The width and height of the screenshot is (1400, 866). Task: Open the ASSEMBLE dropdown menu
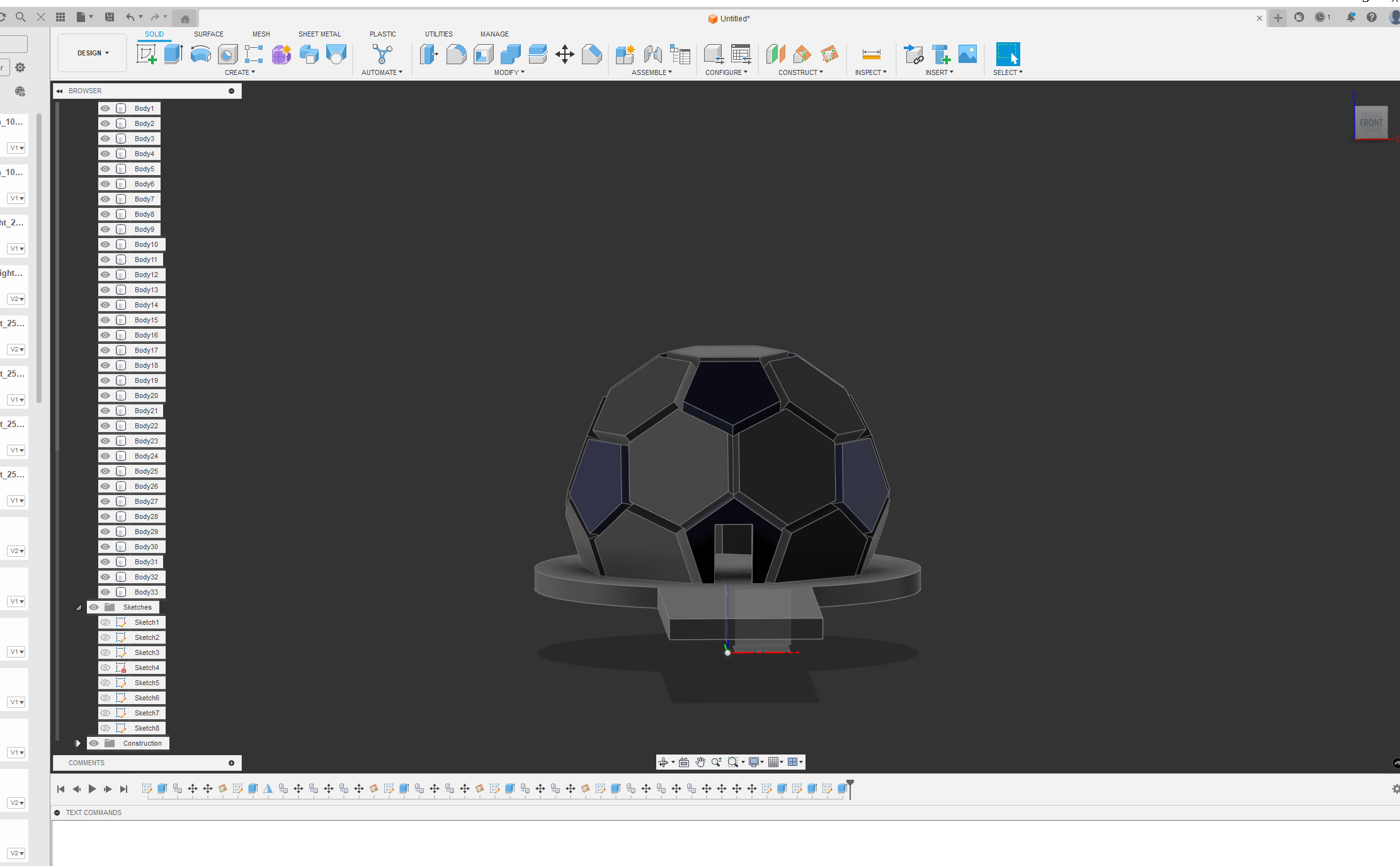point(652,72)
